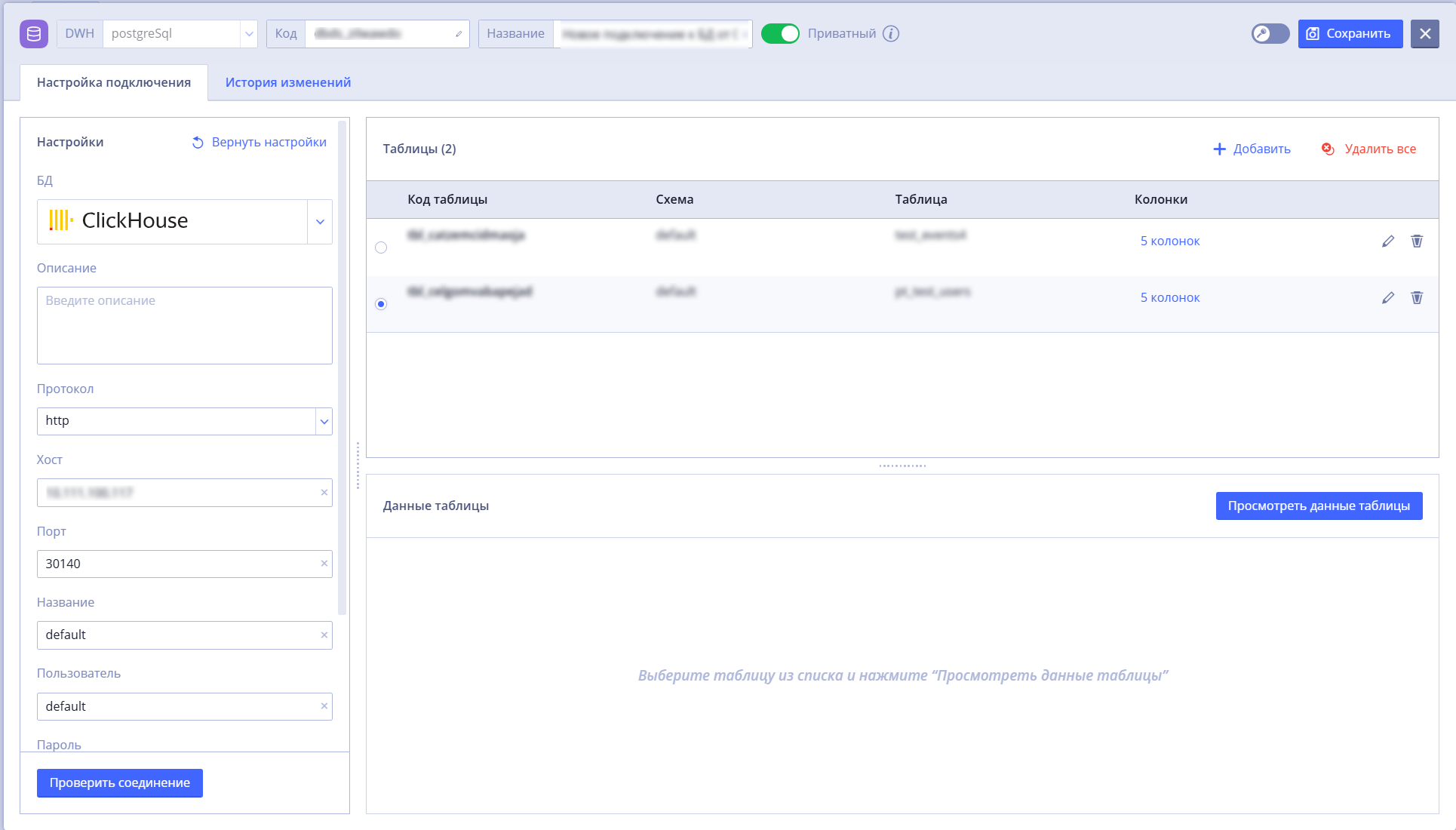
Task: Click Просмотреть данные таблицы button
Action: (1319, 506)
